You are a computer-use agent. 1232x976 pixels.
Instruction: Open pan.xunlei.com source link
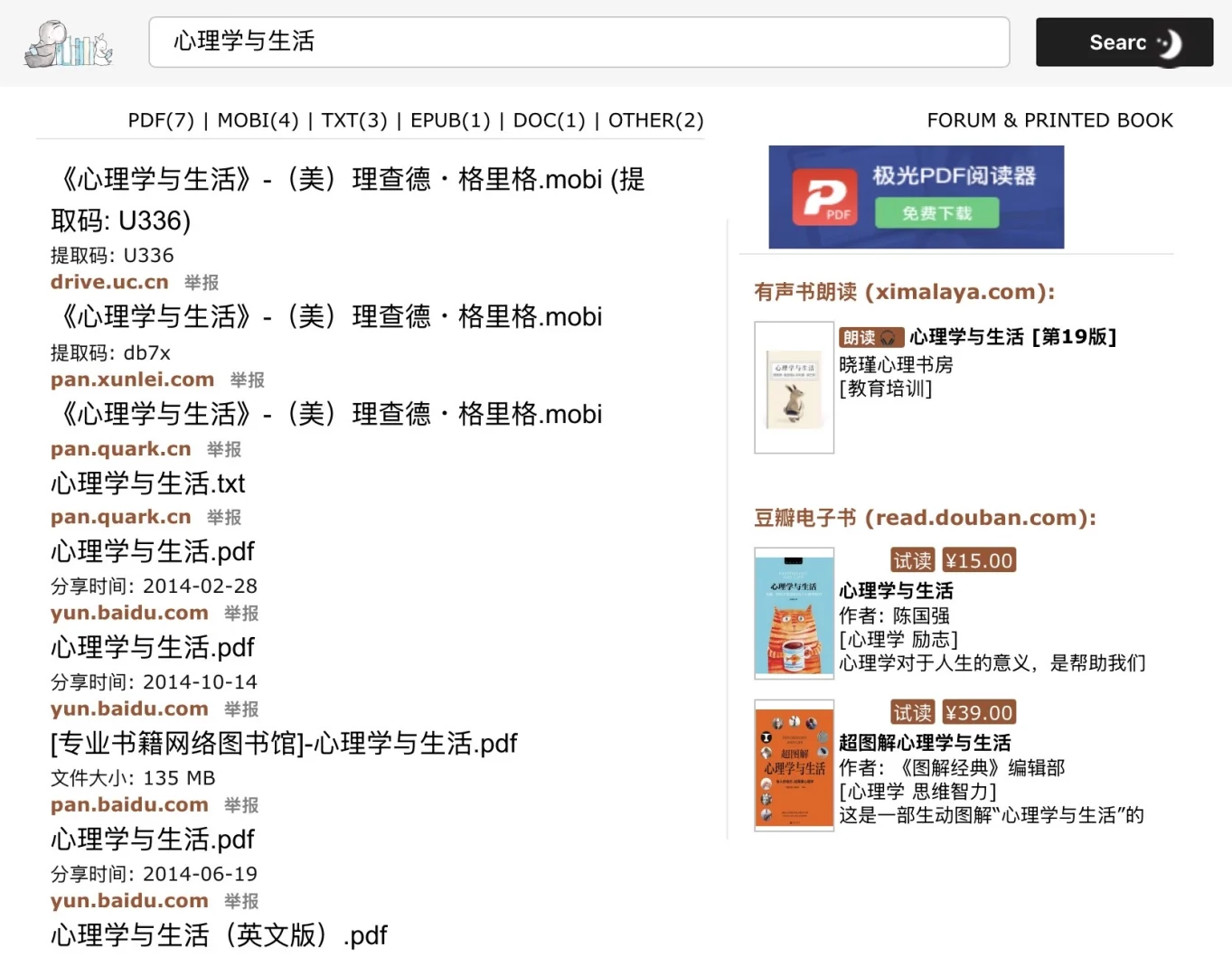(x=132, y=380)
